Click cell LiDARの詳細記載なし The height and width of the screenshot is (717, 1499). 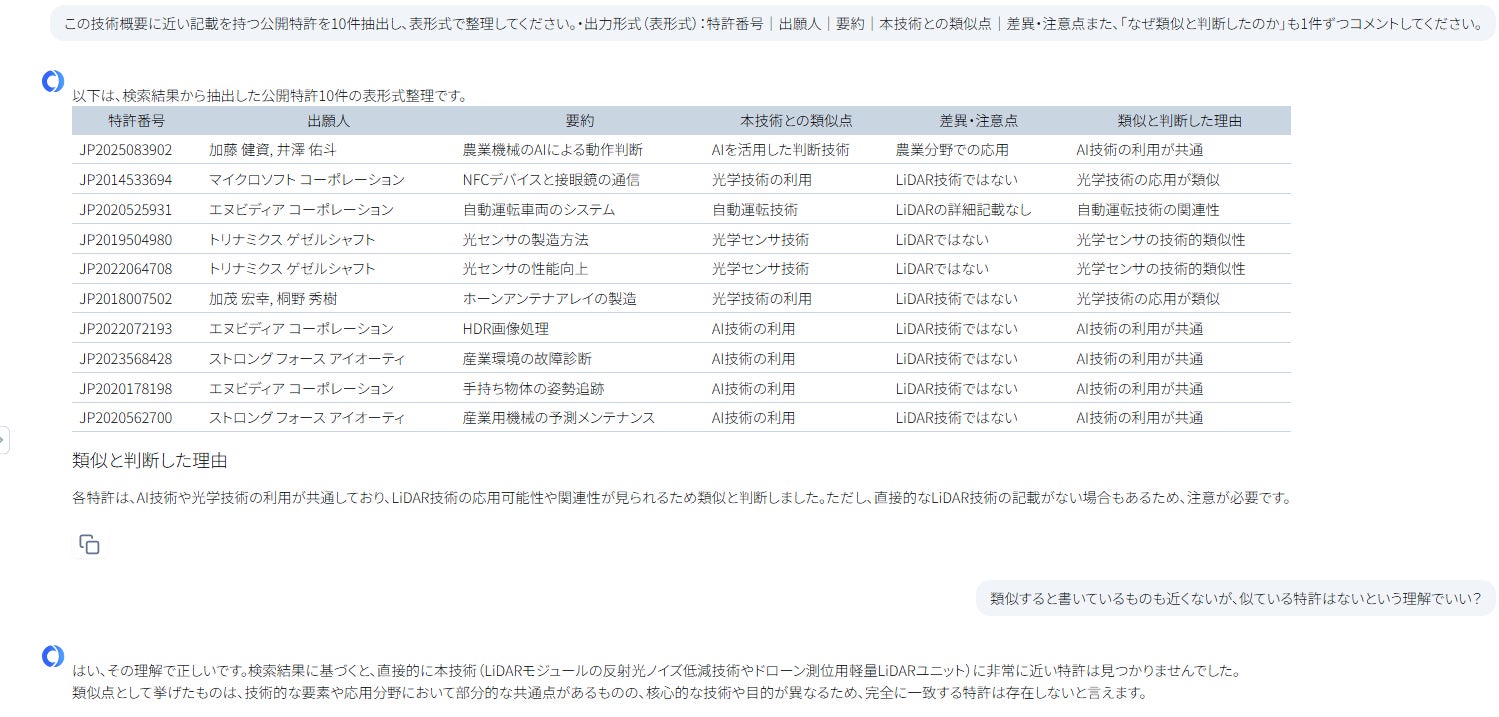coord(964,210)
